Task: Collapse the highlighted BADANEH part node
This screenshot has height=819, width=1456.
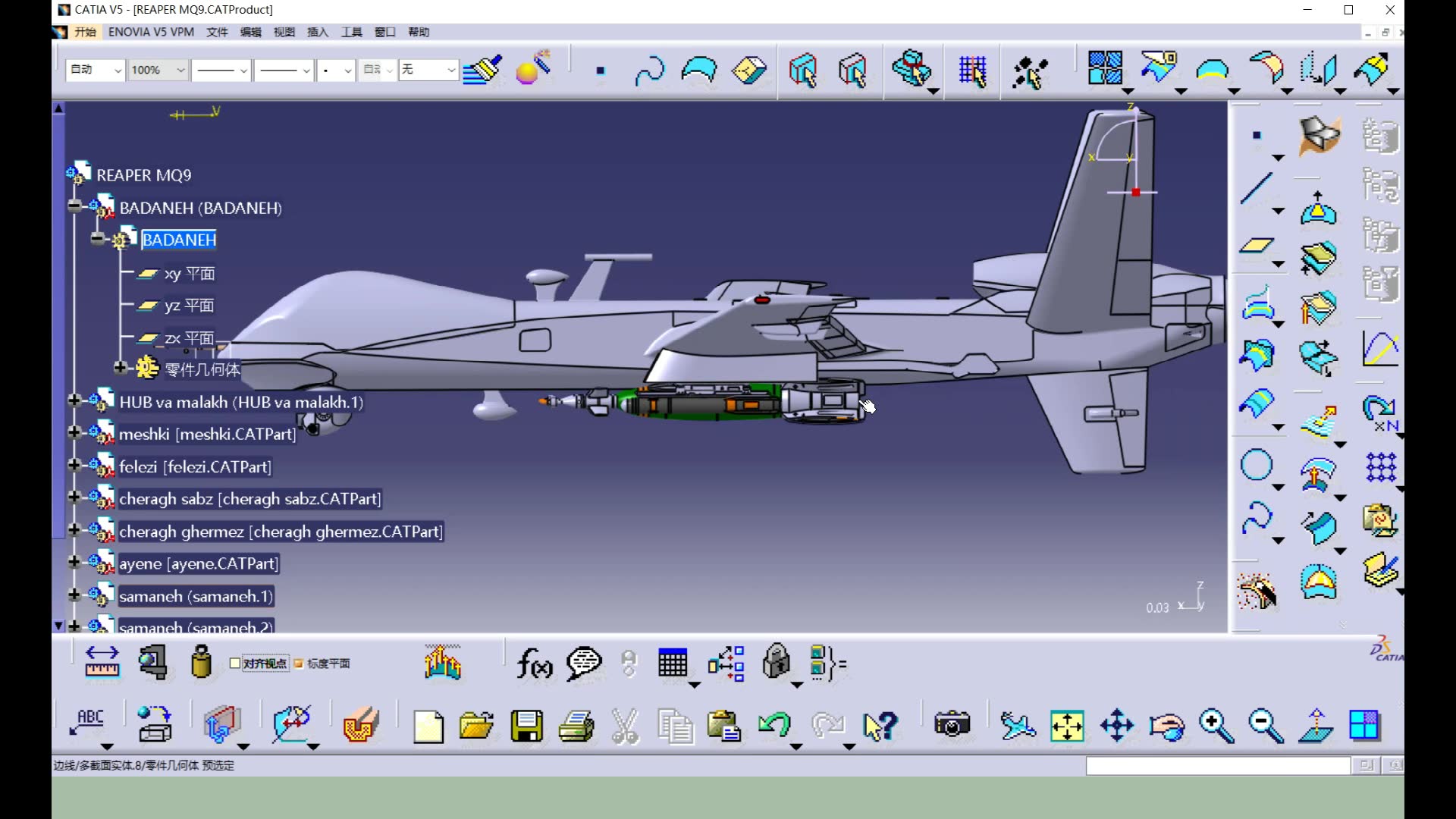Action: (97, 239)
